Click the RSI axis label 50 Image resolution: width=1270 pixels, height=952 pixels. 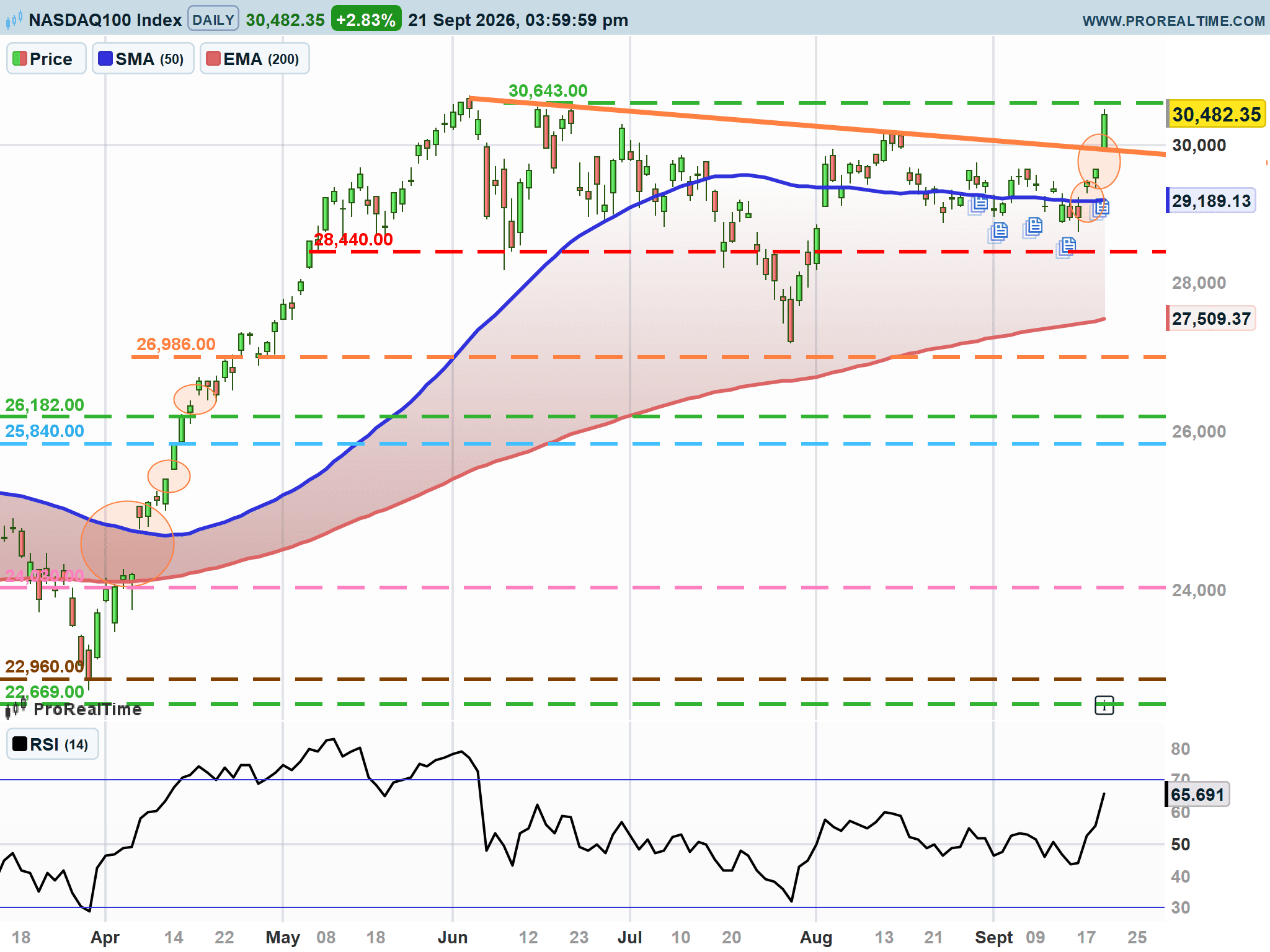pos(1180,845)
